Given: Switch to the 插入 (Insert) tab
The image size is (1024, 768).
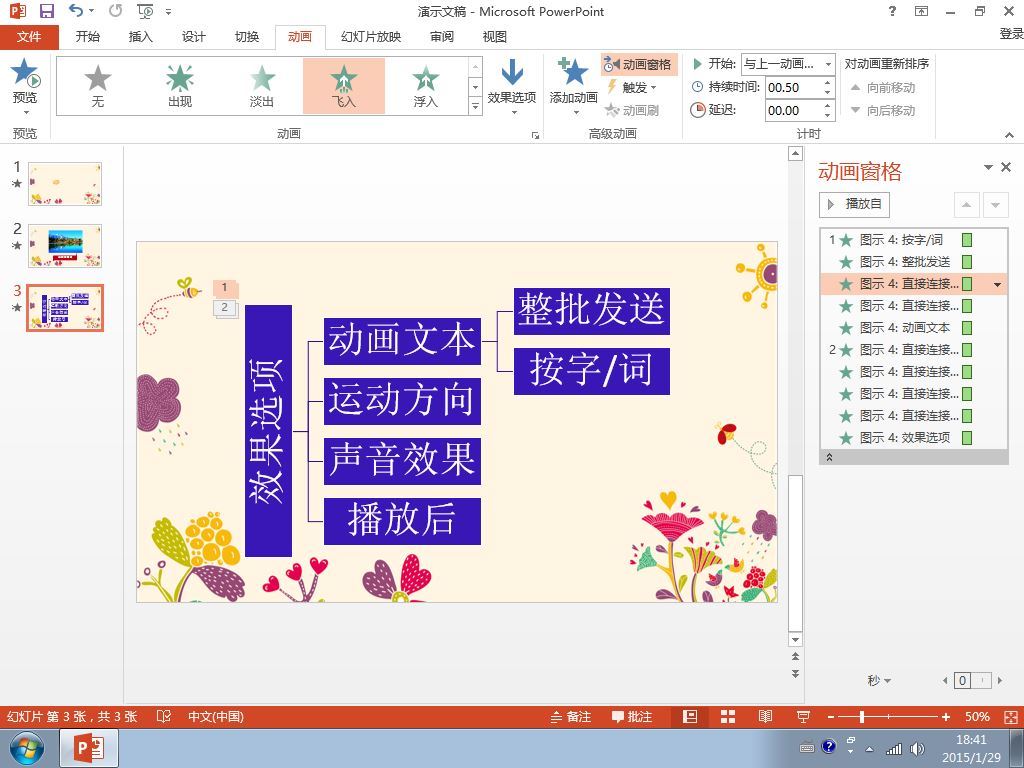Looking at the screenshot, I should coord(140,37).
